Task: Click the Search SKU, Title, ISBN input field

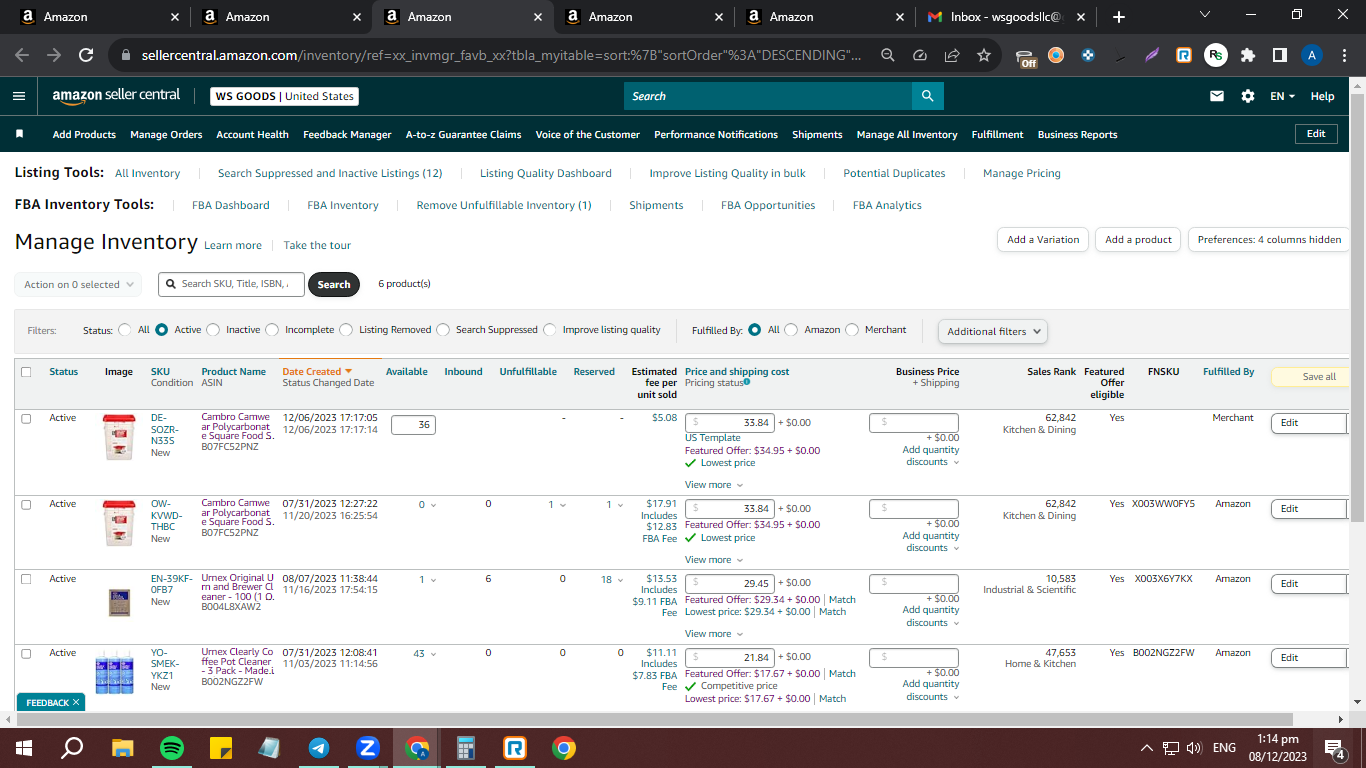Action: point(232,284)
